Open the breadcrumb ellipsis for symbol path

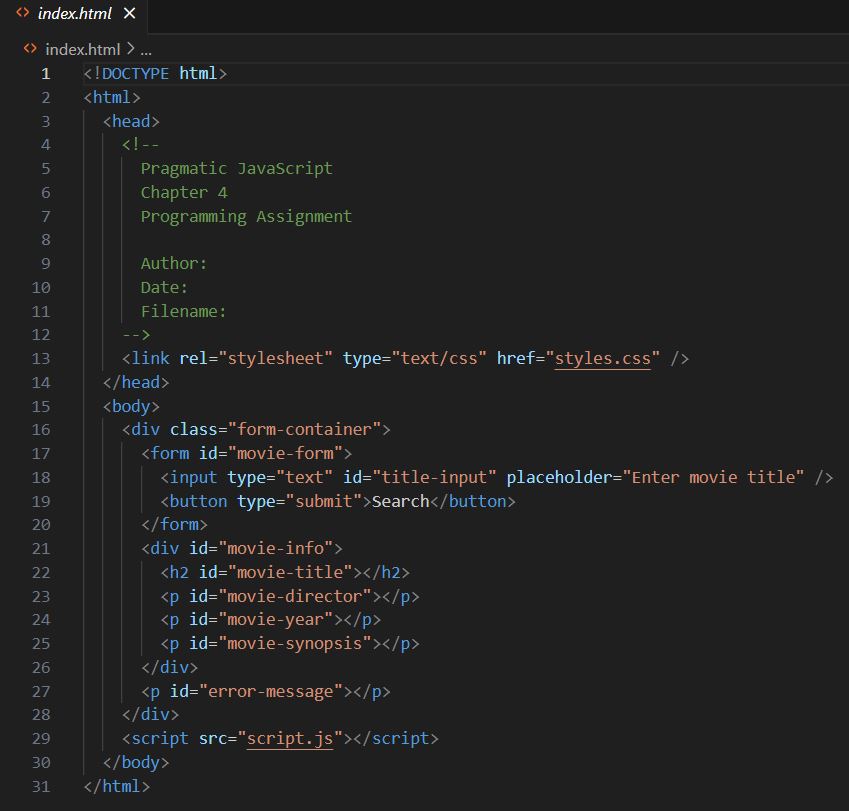[x=146, y=48]
